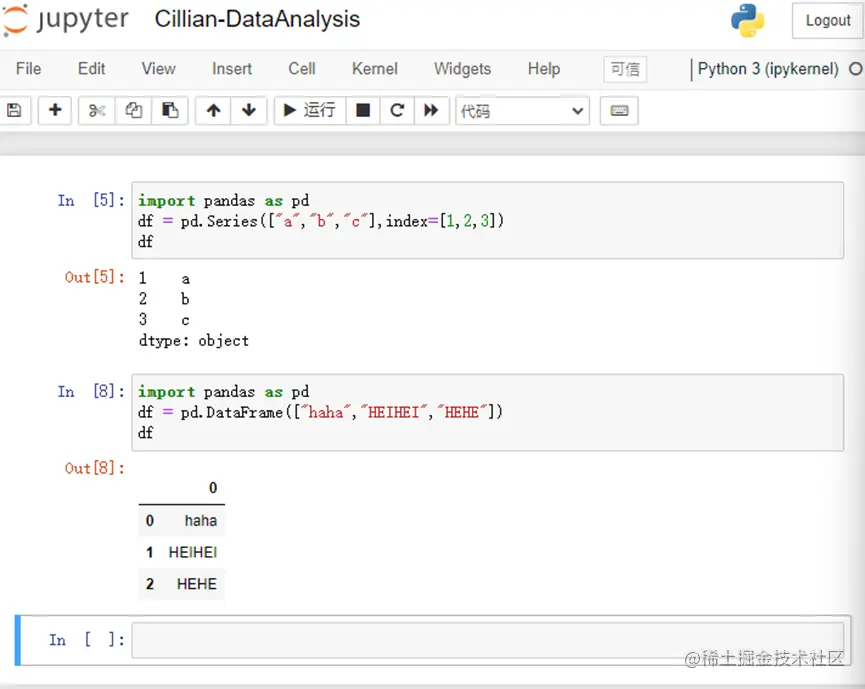This screenshot has width=865, height=689.
Task: Run the cell with 运行 button
Action: click(x=309, y=110)
